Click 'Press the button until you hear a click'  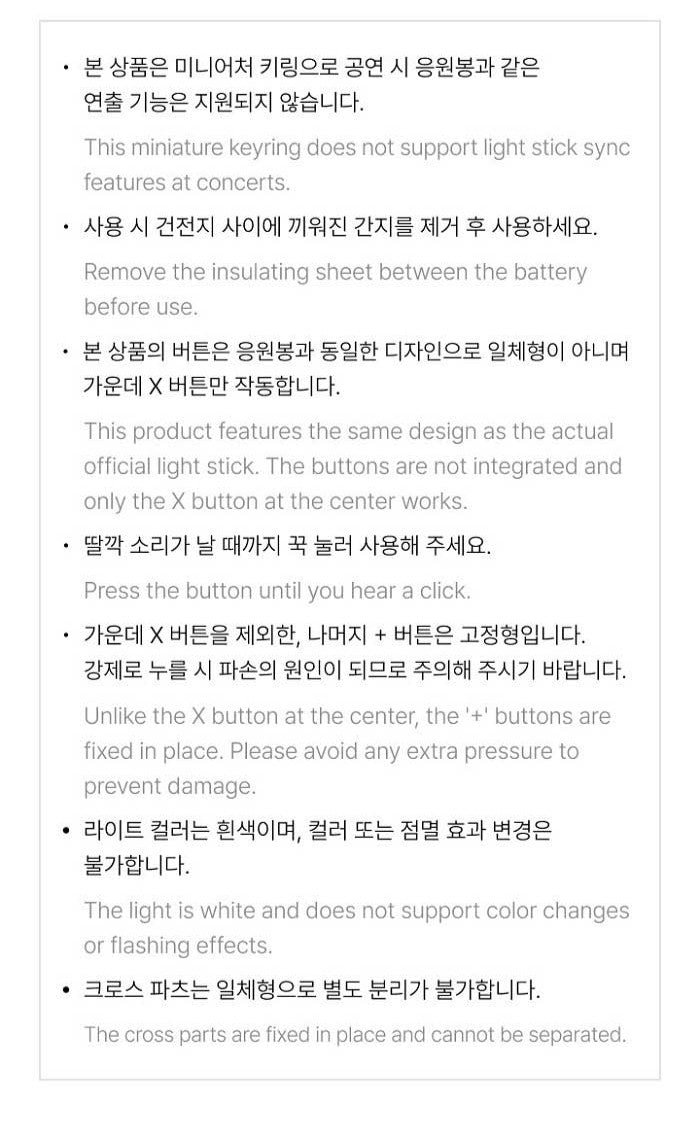[277, 591]
